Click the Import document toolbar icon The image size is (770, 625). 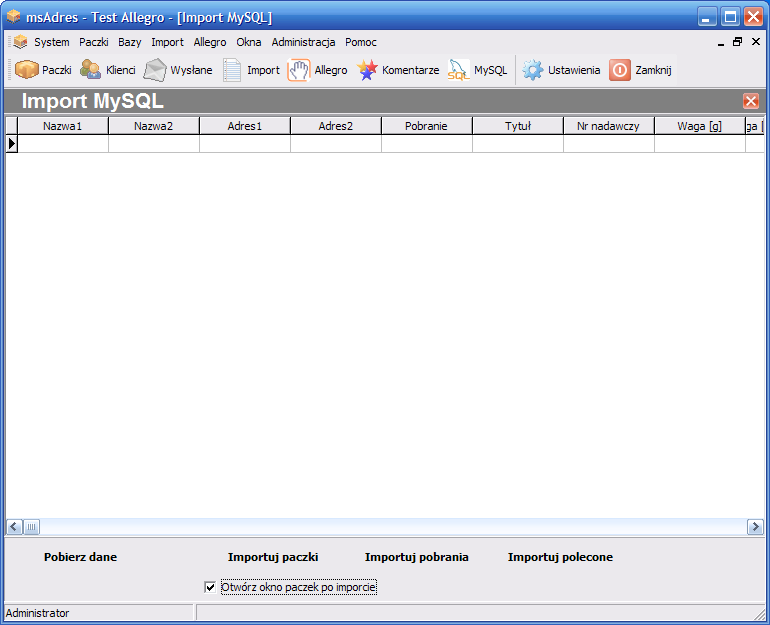coord(232,70)
